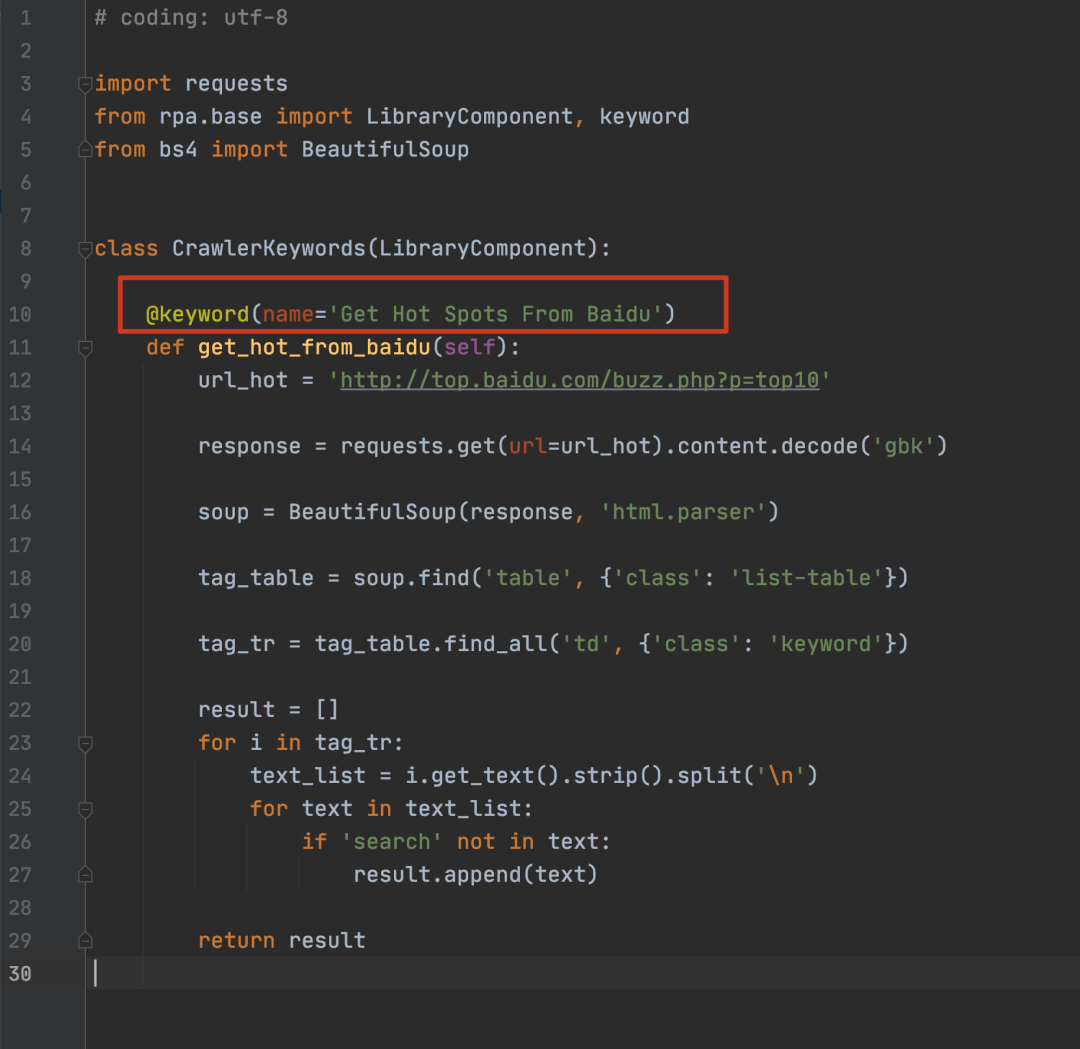1080x1049 pixels.
Task: Click 'result.append(text)' statement
Action: click(x=475, y=875)
